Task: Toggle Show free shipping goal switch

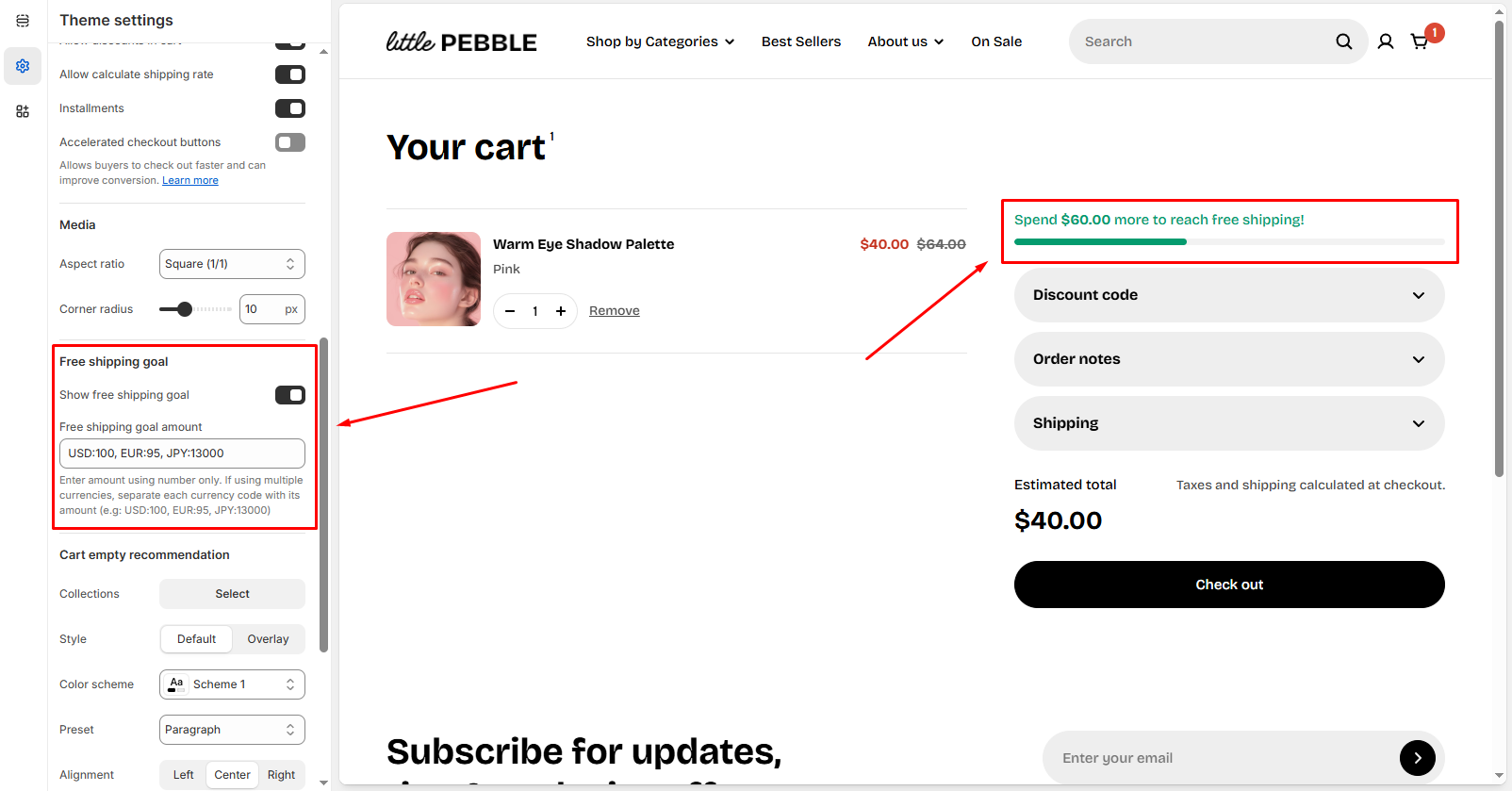Action: [289, 395]
